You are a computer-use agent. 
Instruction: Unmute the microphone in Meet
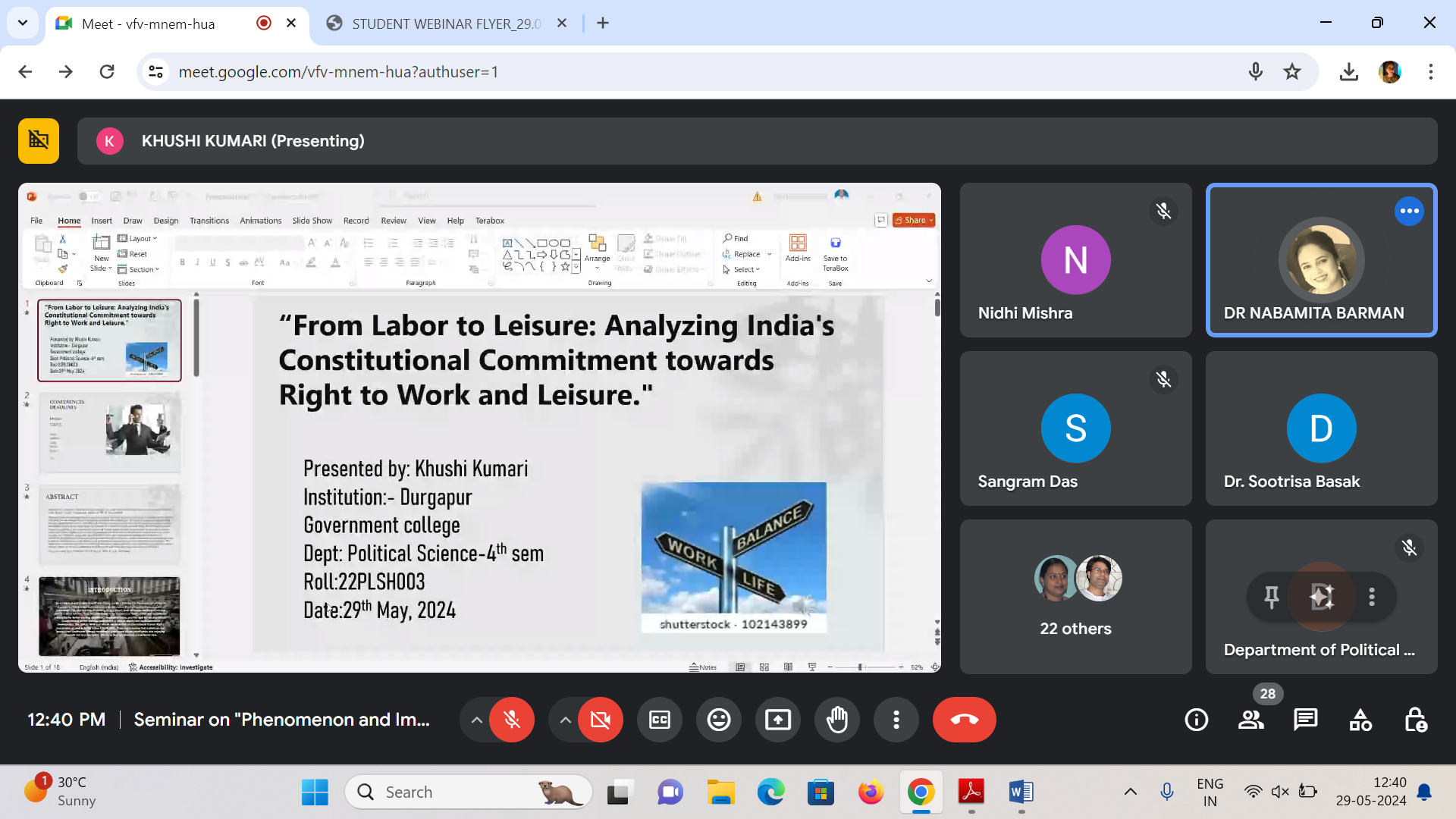(x=512, y=720)
